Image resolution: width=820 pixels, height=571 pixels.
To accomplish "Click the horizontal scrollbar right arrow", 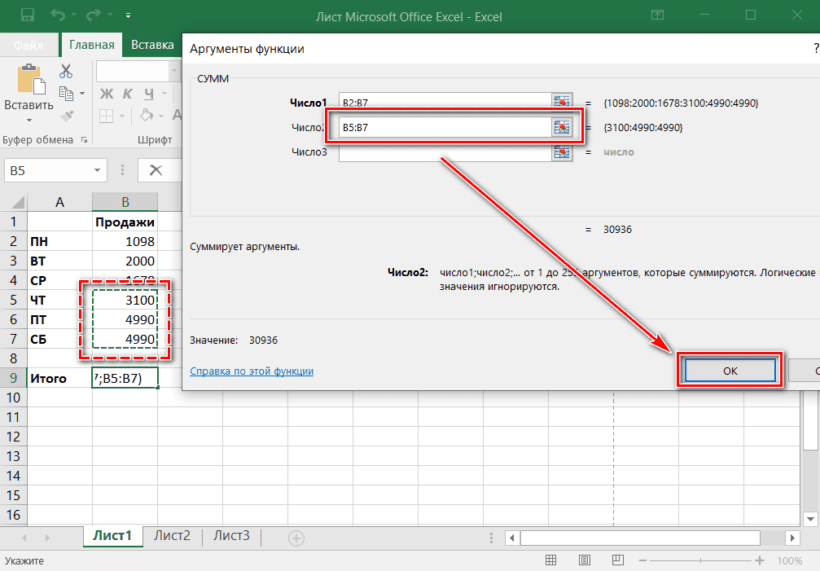I will (x=793, y=538).
